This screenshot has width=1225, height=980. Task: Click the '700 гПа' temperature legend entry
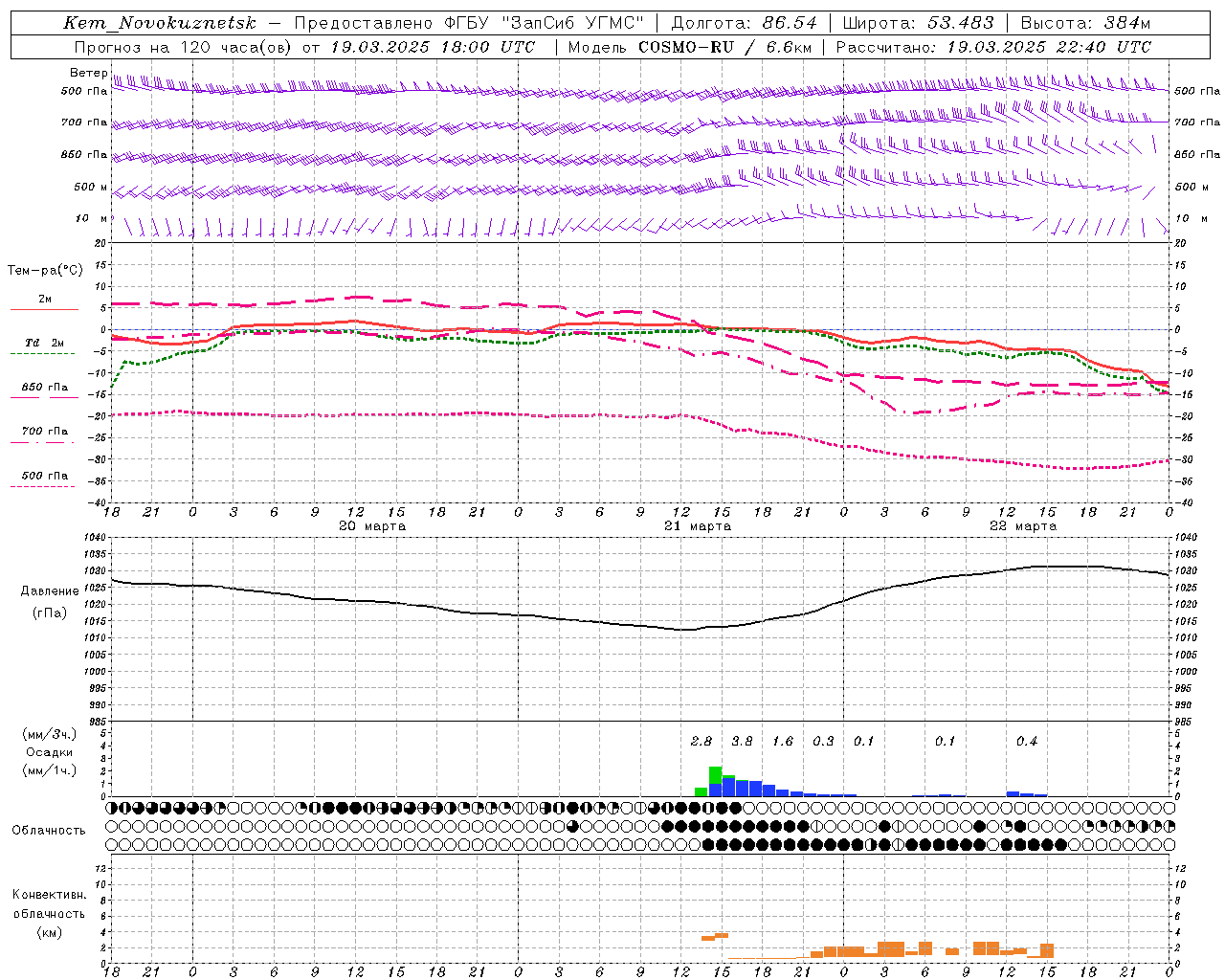(x=45, y=432)
